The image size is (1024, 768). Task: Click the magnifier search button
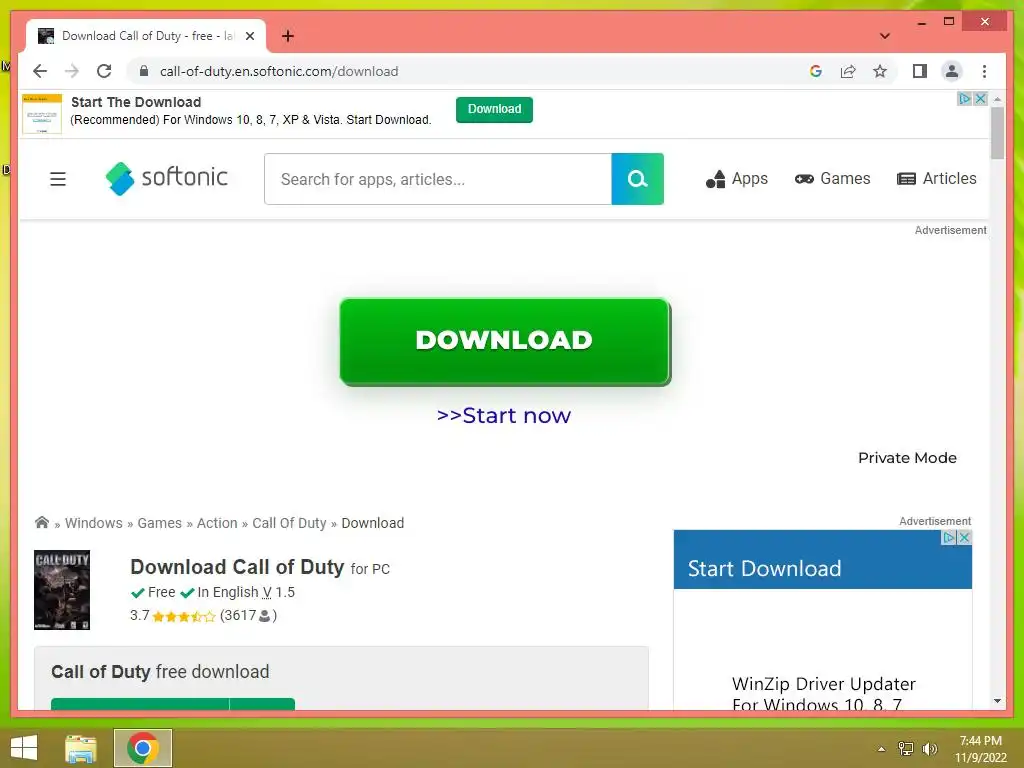click(637, 179)
